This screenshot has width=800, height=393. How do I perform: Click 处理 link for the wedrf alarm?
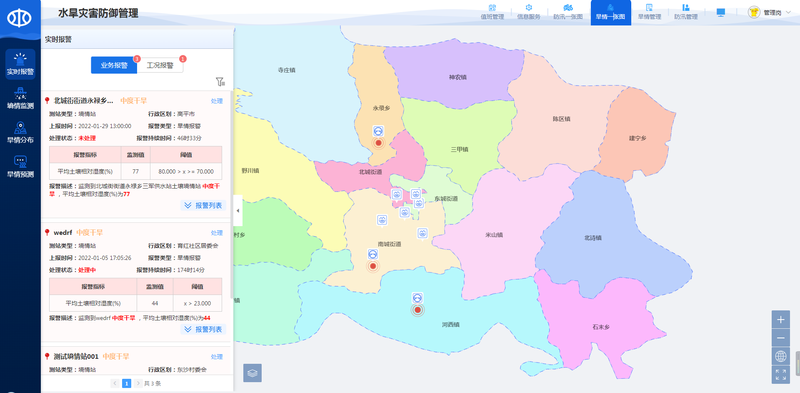click(217, 233)
